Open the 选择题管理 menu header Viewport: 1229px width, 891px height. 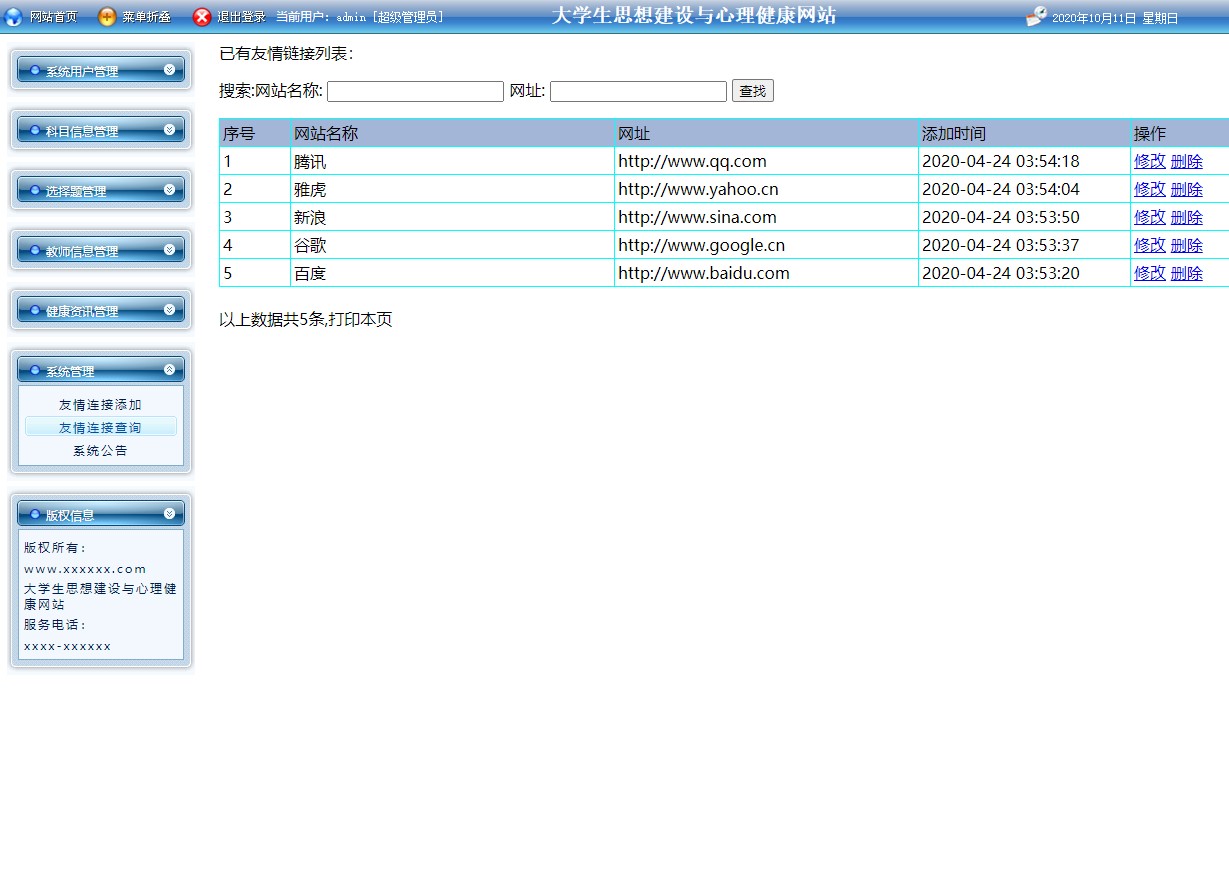tap(101, 190)
